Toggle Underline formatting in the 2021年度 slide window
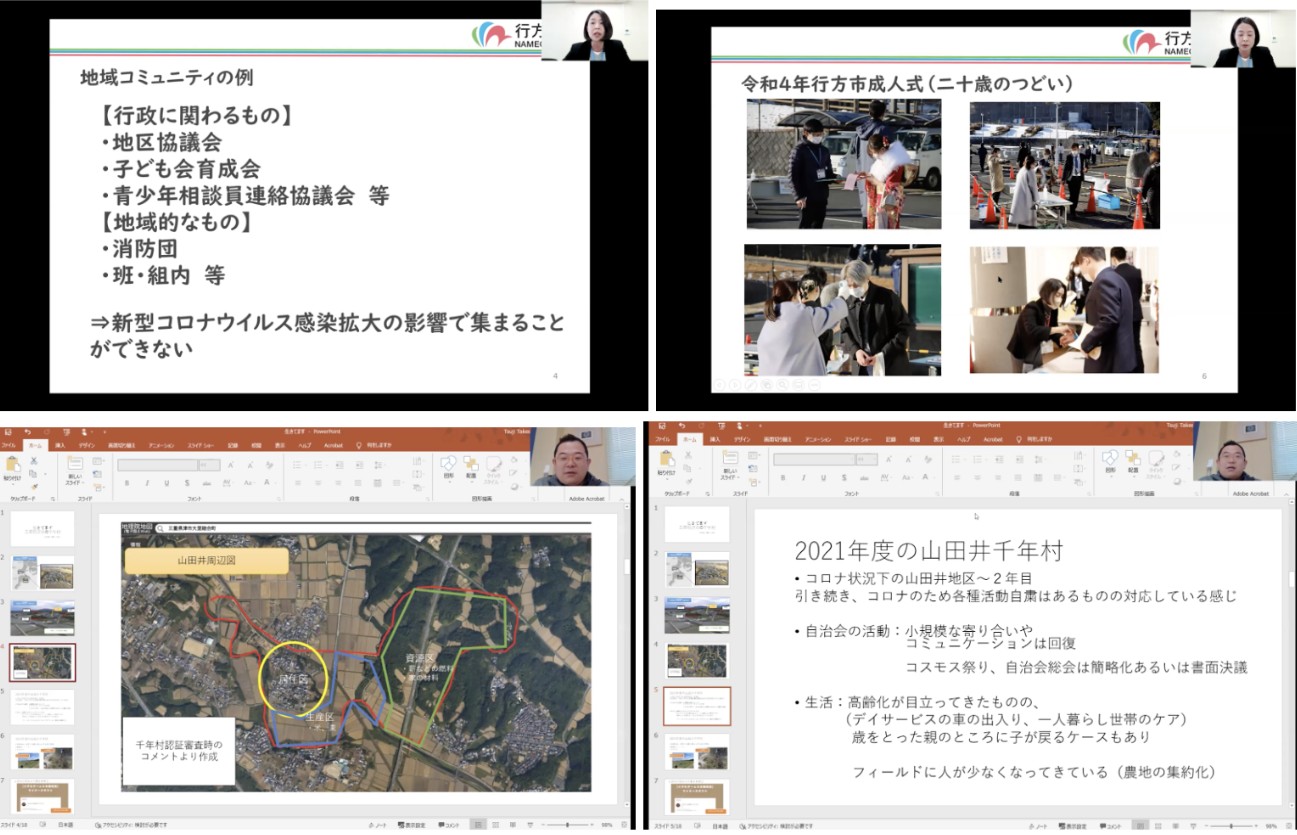Image resolution: width=1297 pixels, height=835 pixels. click(819, 482)
